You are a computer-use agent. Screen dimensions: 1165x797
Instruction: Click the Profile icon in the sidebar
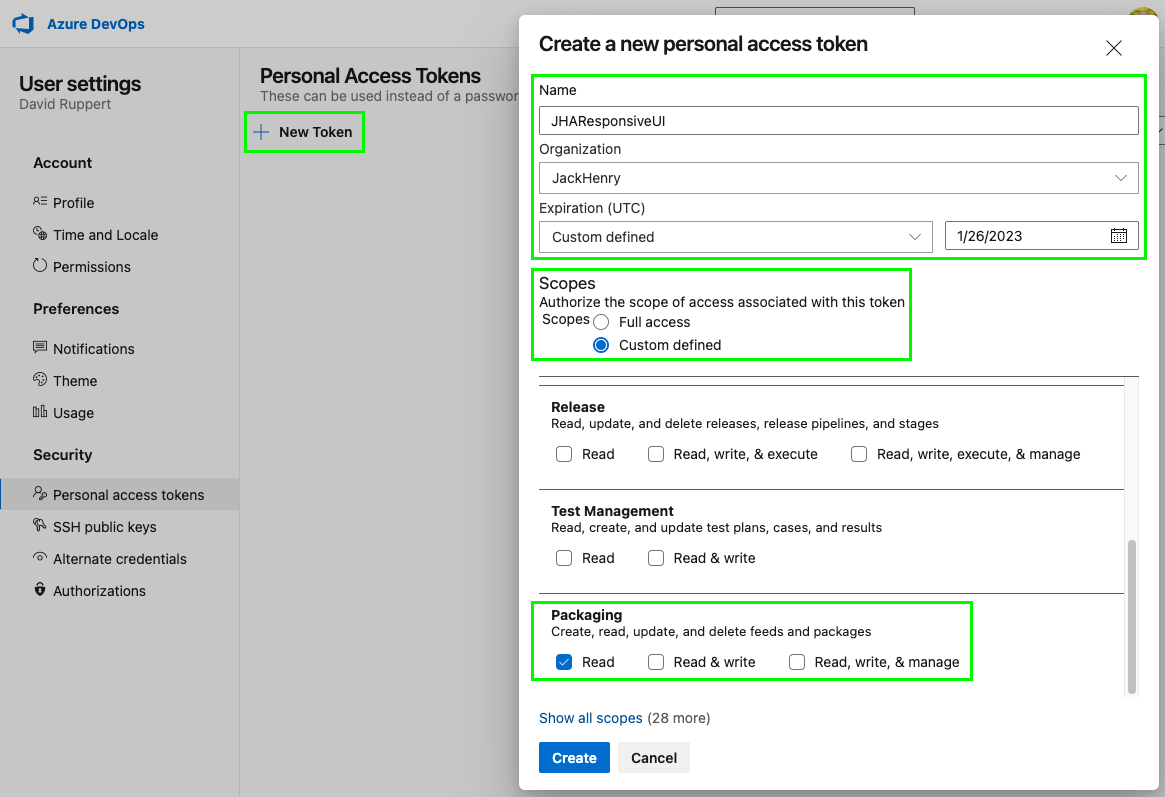coord(40,202)
